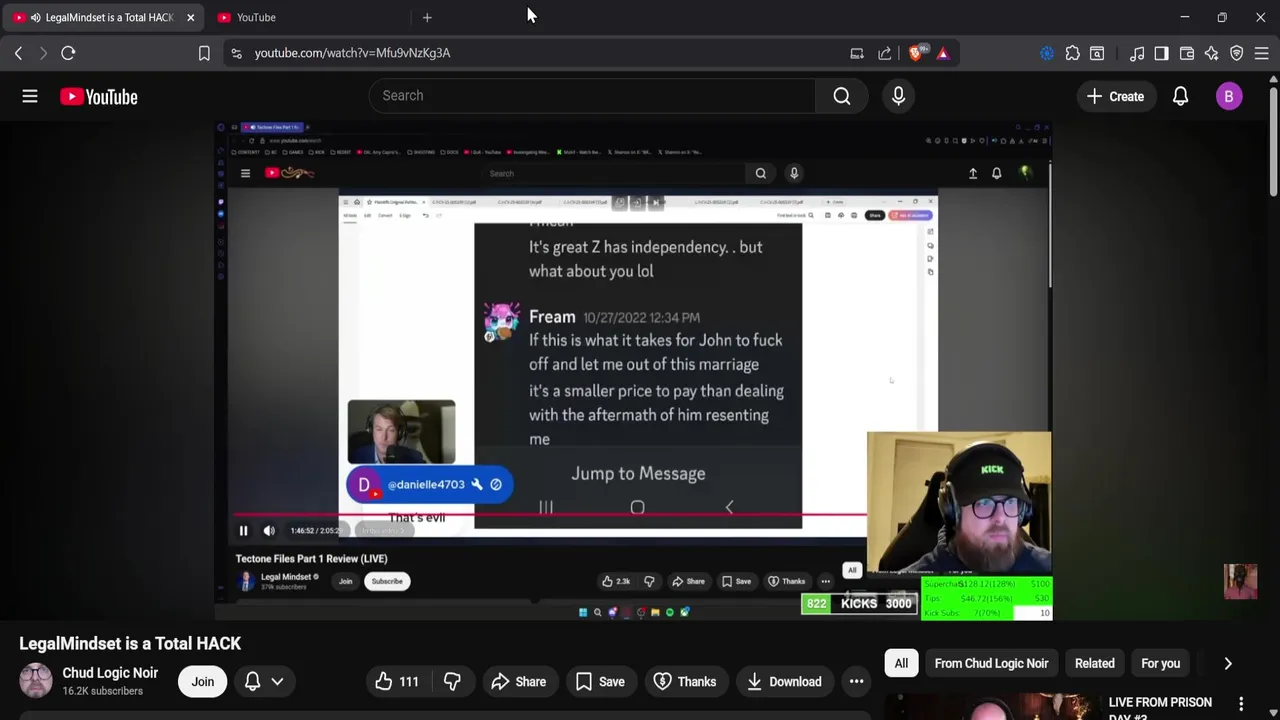
Task: Open the browser share page icon
Action: pos(885,53)
